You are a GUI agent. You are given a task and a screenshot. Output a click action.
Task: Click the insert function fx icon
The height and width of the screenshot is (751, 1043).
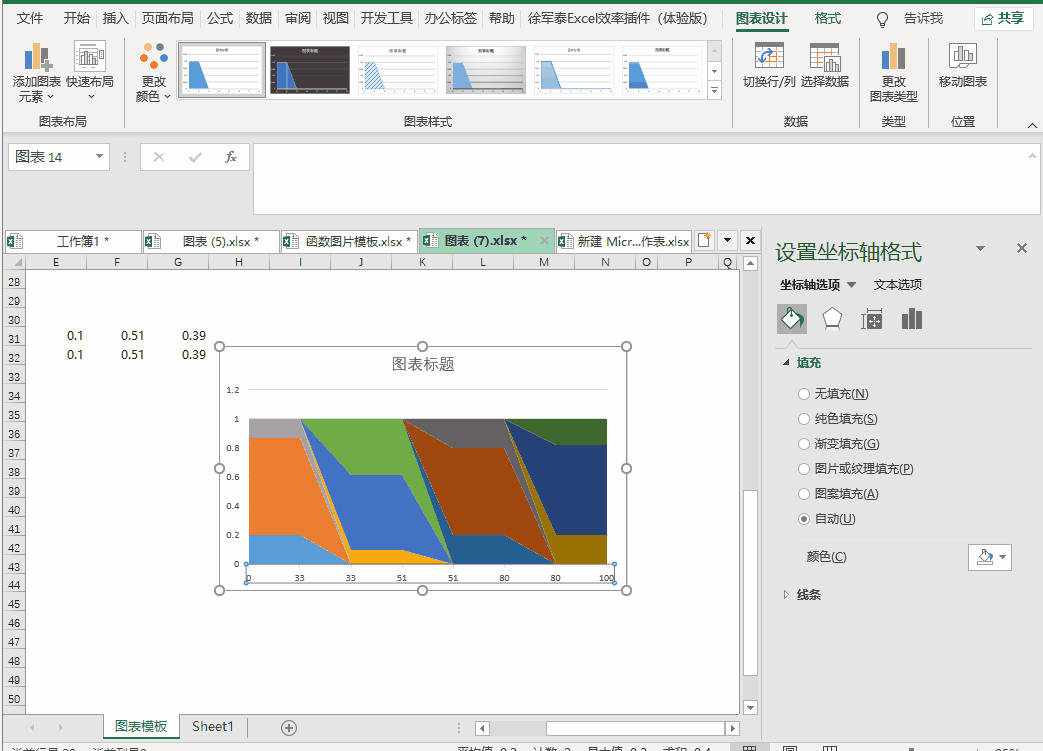[231, 157]
